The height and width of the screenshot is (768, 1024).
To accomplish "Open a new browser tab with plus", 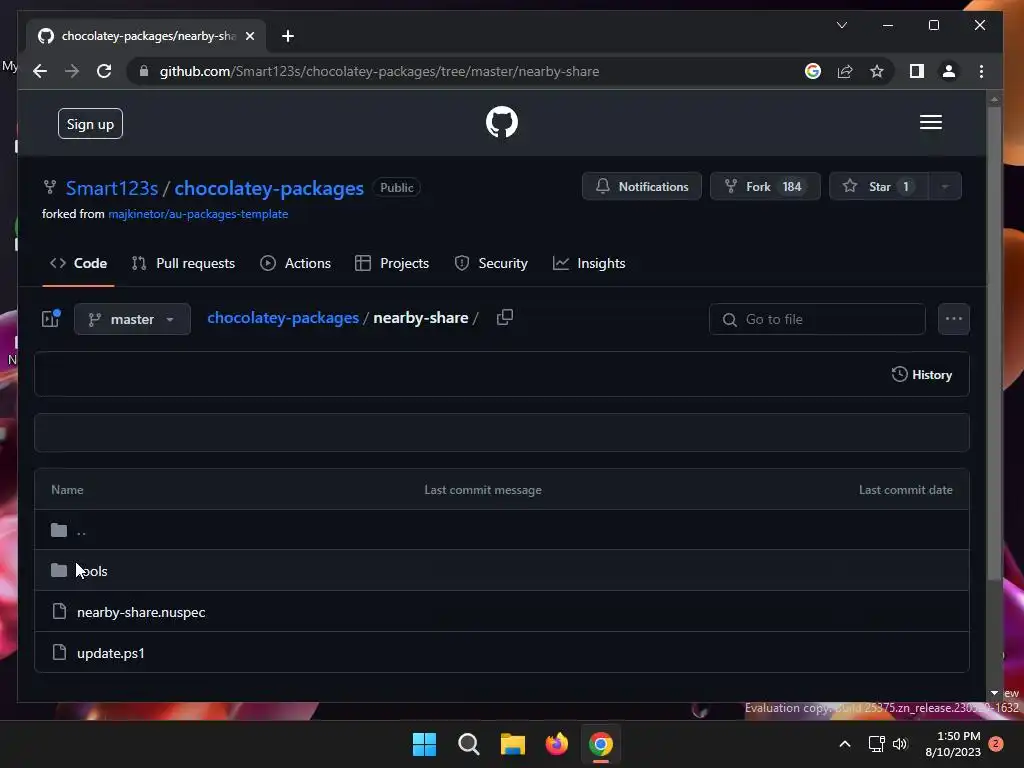I will [x=288, y=36].
